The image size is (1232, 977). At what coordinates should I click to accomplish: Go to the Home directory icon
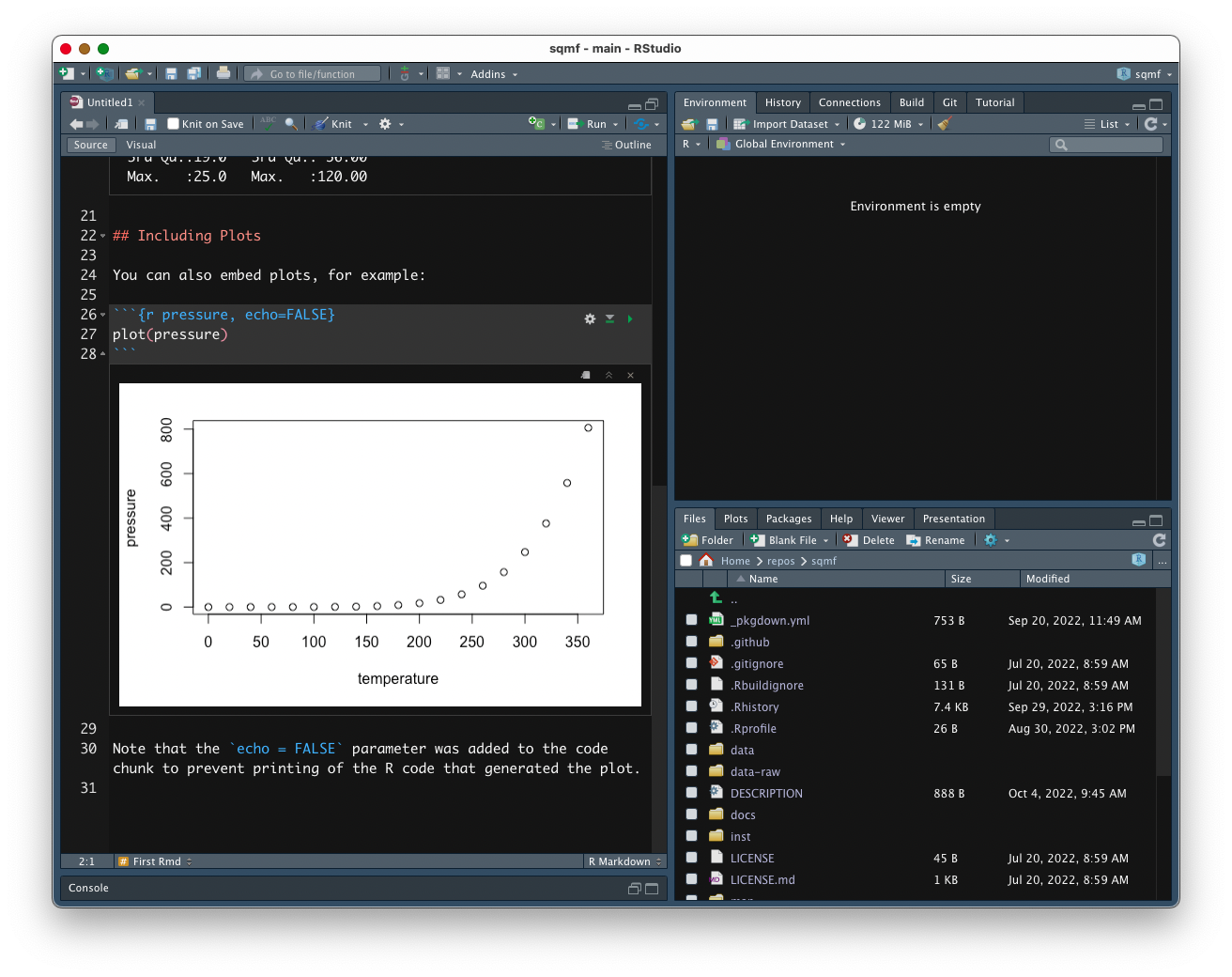pyautogui.click(x=706, y=561)
